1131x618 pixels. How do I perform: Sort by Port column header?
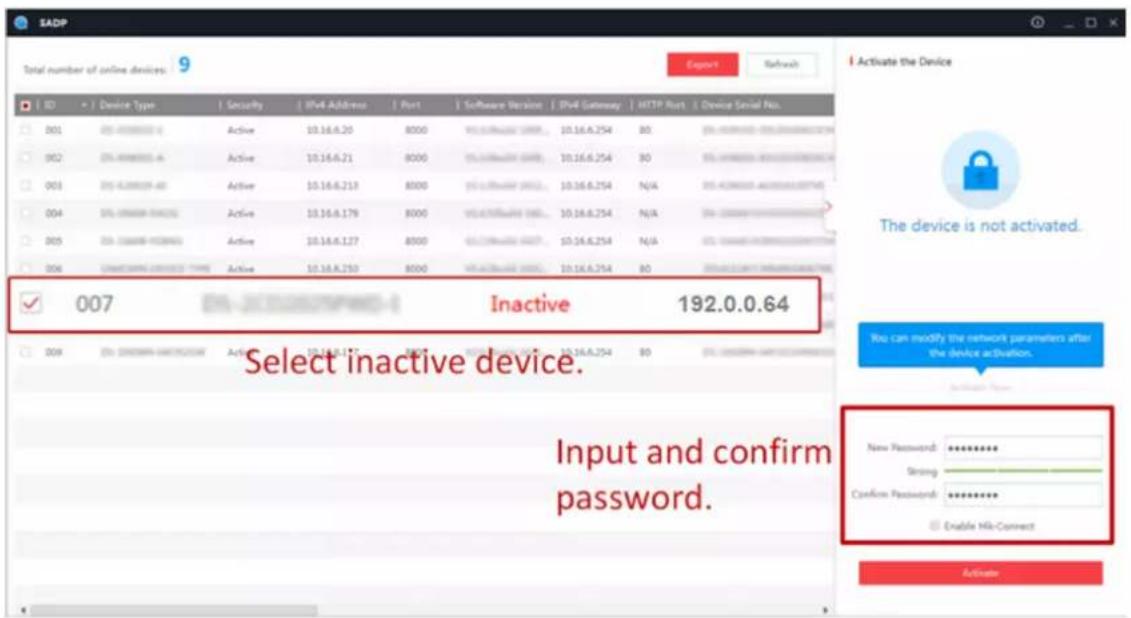click(x=410, y=105)
